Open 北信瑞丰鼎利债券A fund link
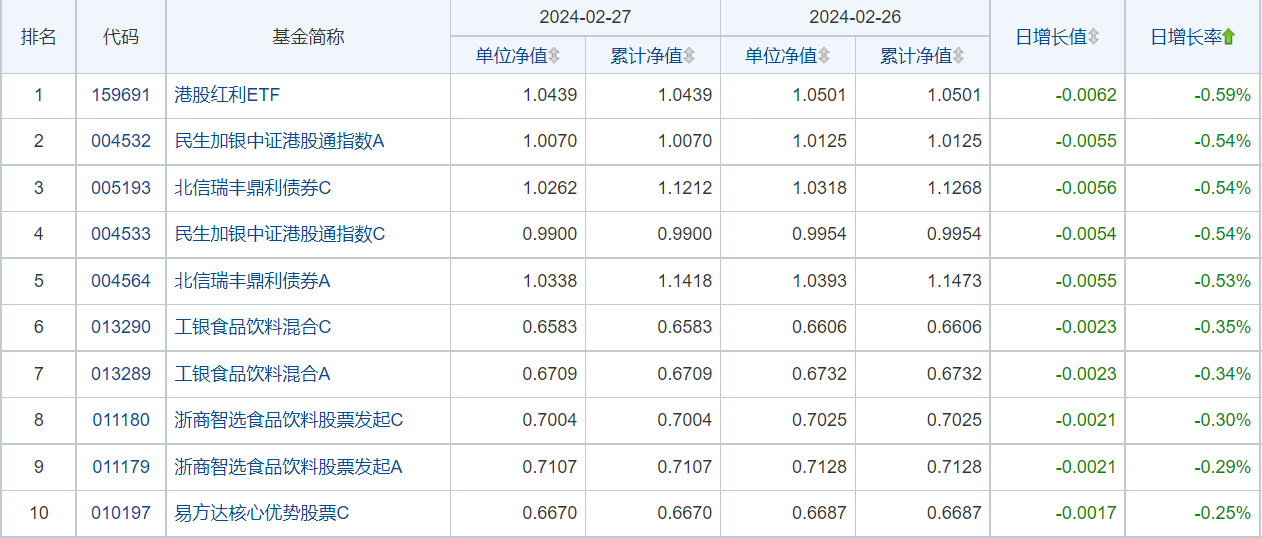 253,281
